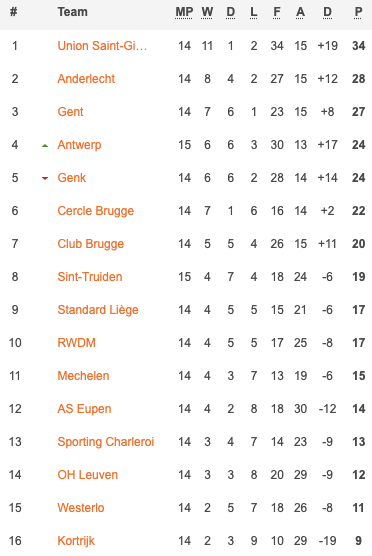Open the Kortrijk team page
The height and width of the screenshot is (556, 372).
tap(76, 541)
